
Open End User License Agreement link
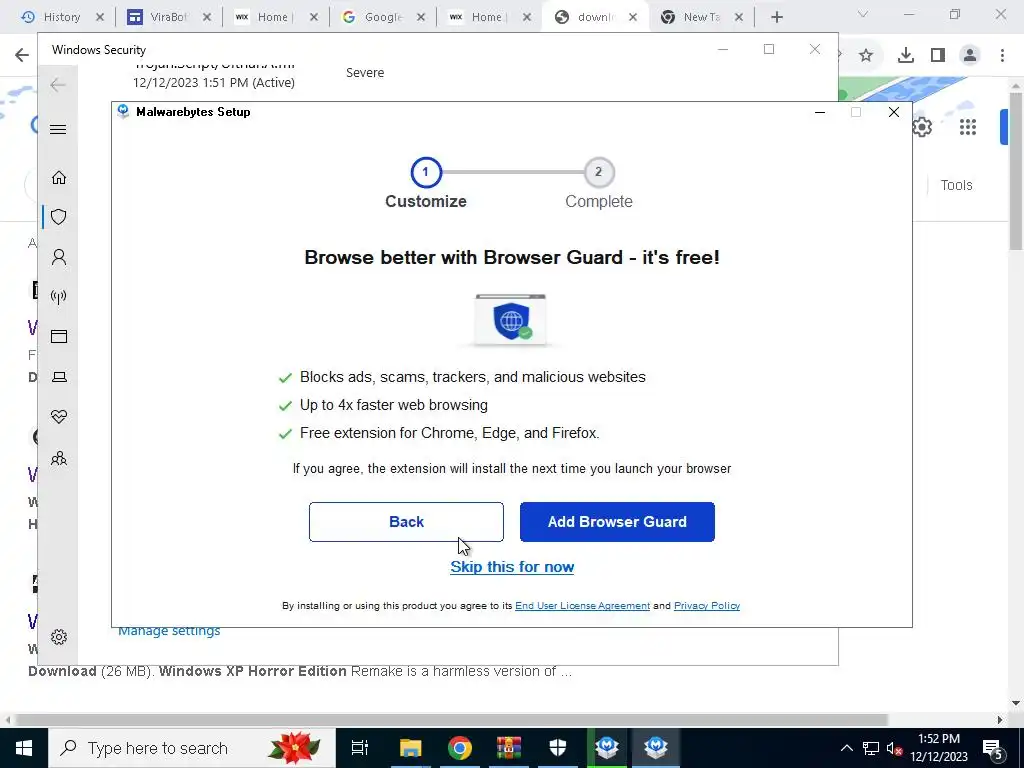tap(583, 606)
